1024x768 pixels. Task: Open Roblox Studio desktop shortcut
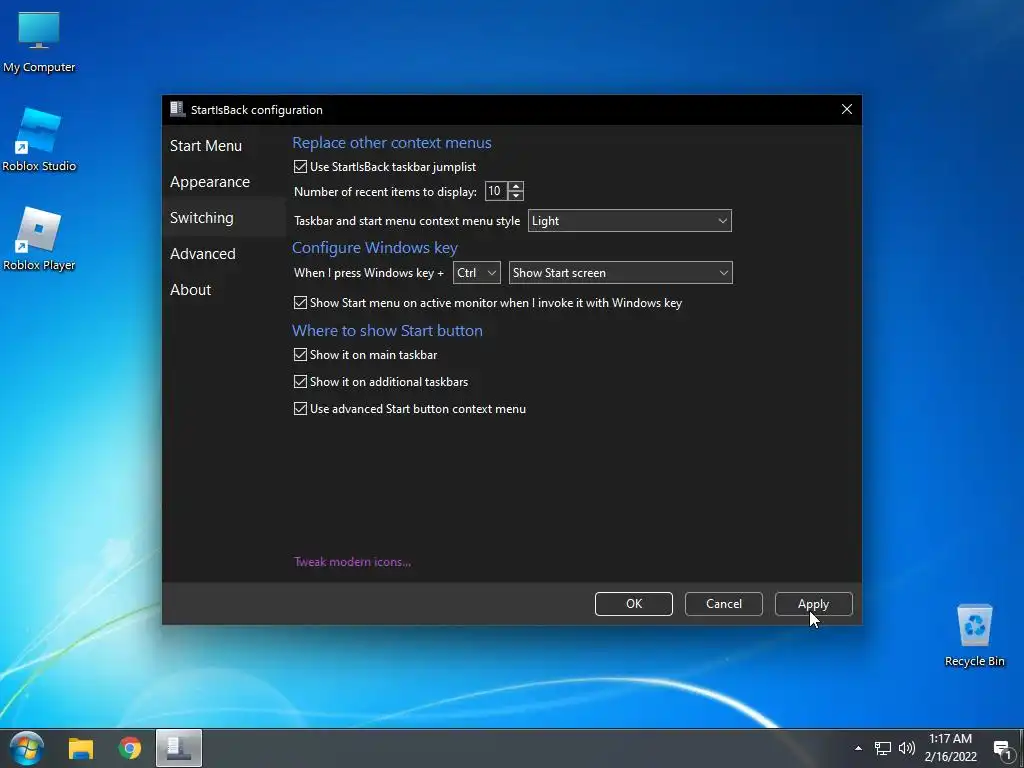pyautogui.click(x=39, y=140)
